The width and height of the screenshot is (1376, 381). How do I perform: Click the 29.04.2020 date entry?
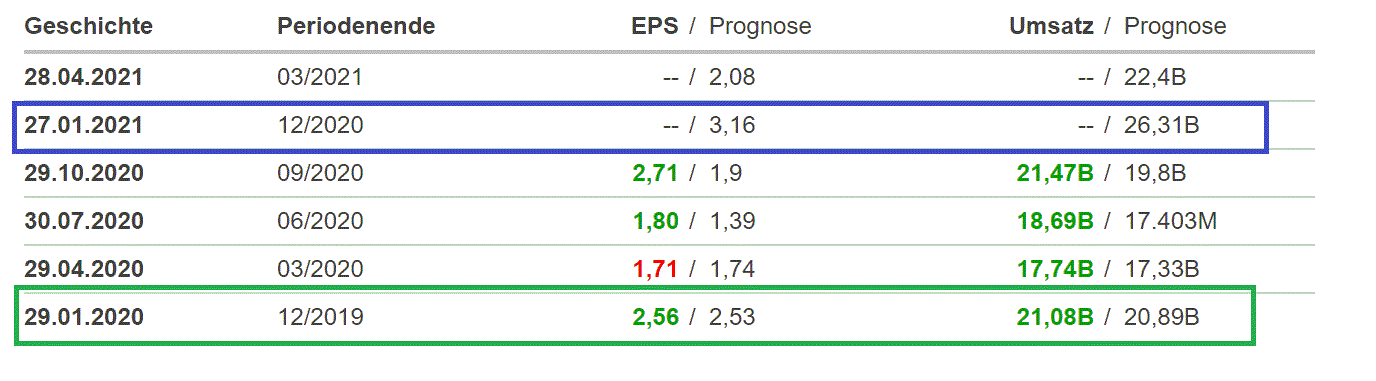[84, 269]
